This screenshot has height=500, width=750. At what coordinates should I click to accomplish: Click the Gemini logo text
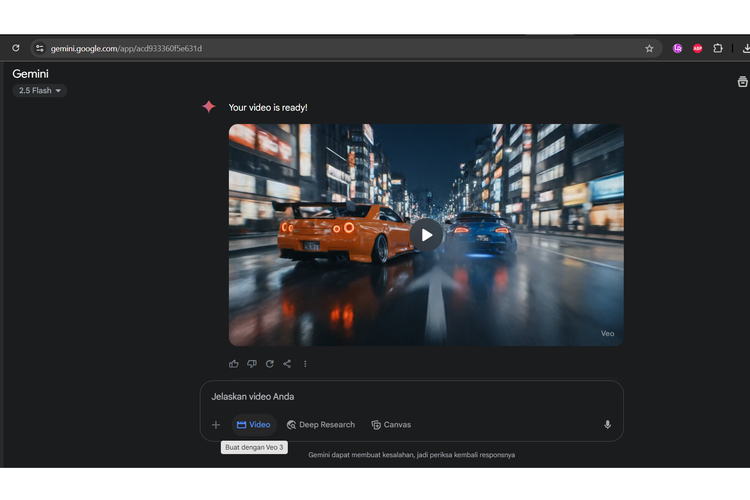(x=30, y=74)
